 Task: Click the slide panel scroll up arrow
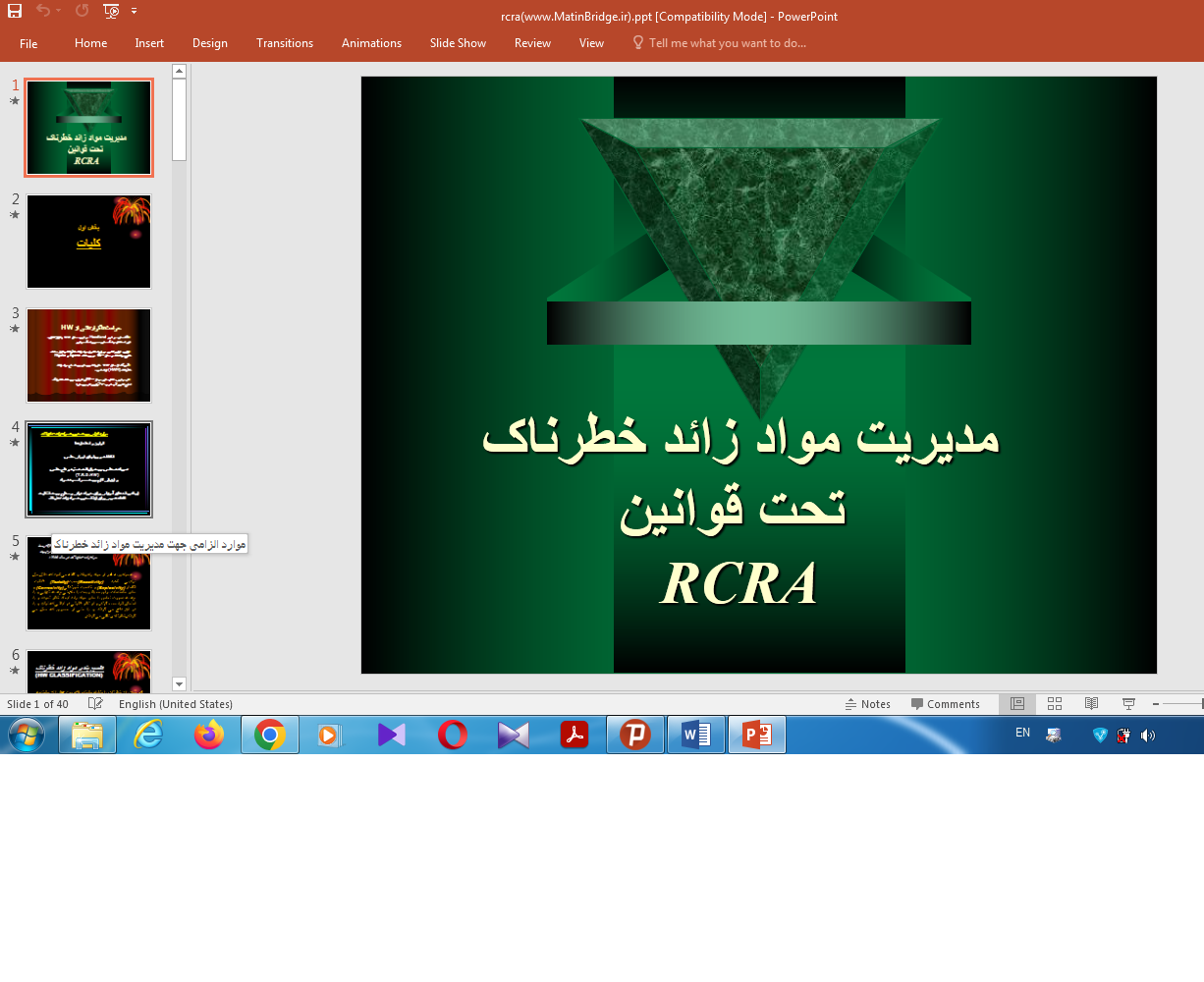click(x=179, y=71)
